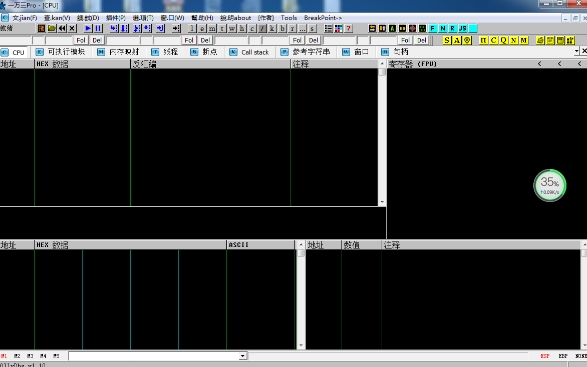Expand the tab bar overflow dropdown arrow
This screenshot has height=367, width=587.
(x=577, y=51)
